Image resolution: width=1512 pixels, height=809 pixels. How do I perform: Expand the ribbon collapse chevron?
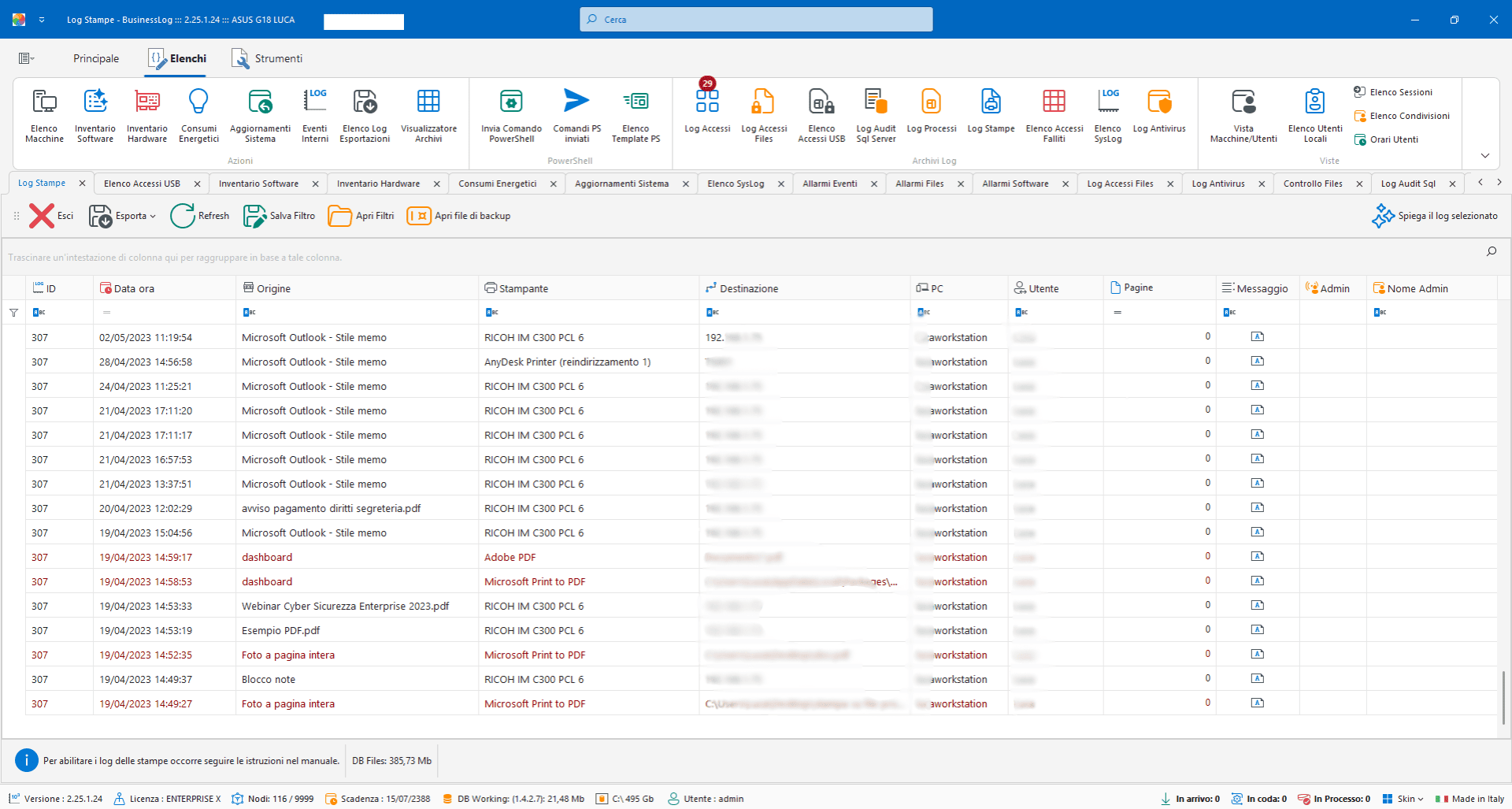pyautogui.click(x=1484, y=156)
